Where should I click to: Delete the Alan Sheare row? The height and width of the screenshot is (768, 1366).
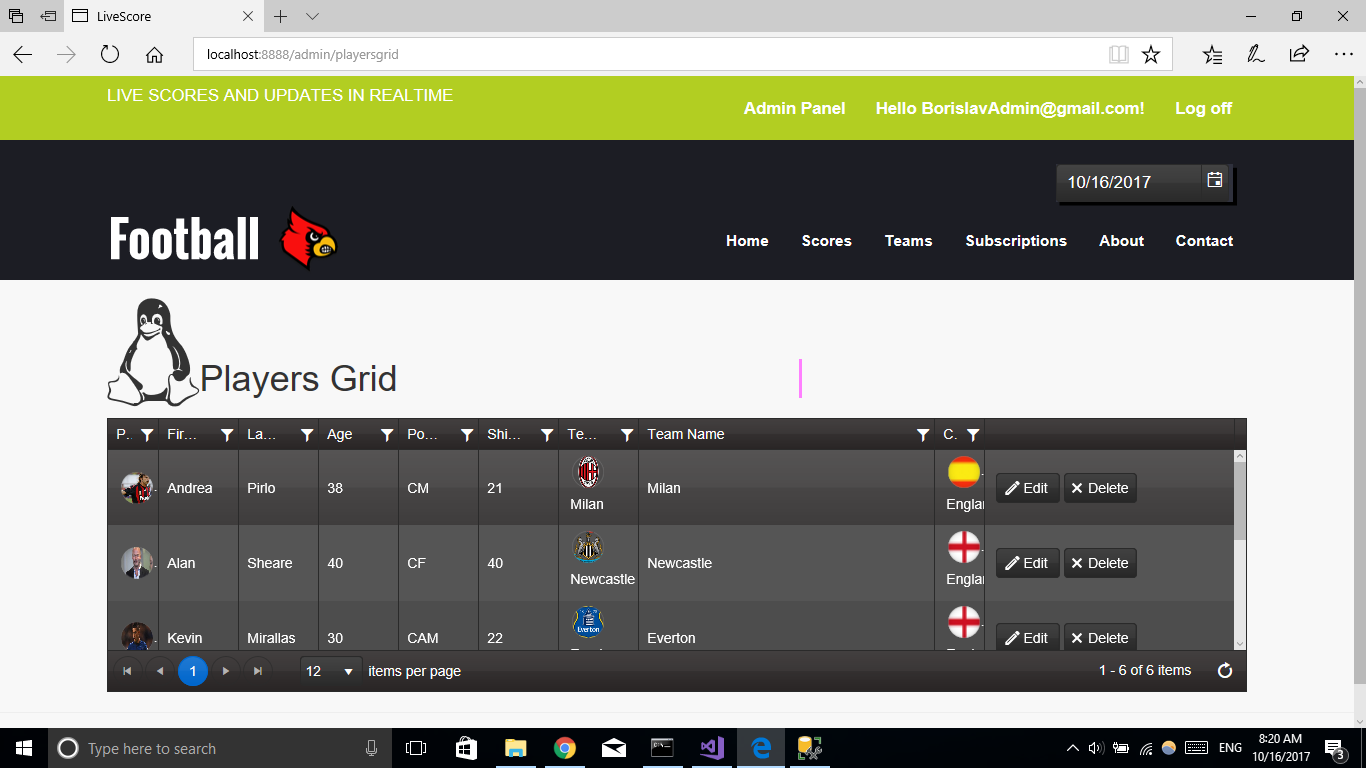[x=1100, y=563]
